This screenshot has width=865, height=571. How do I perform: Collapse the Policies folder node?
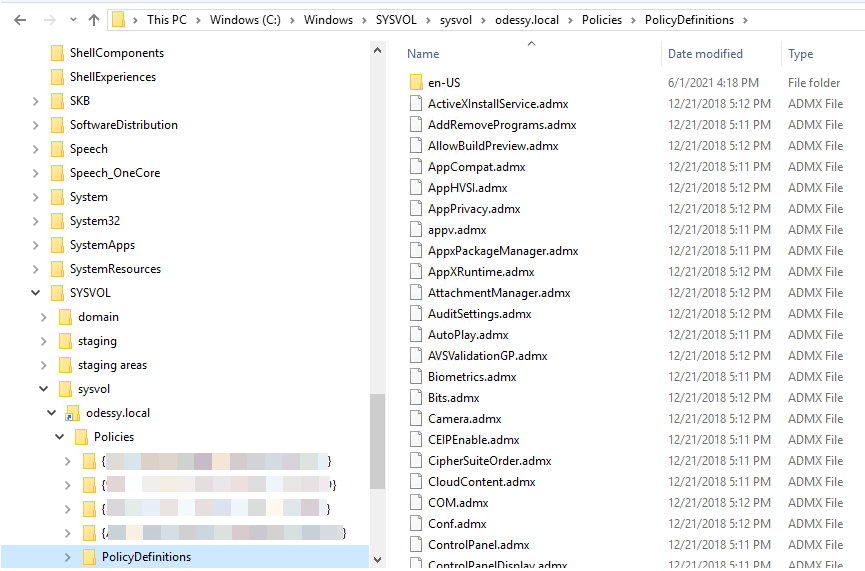pos(60,437)
